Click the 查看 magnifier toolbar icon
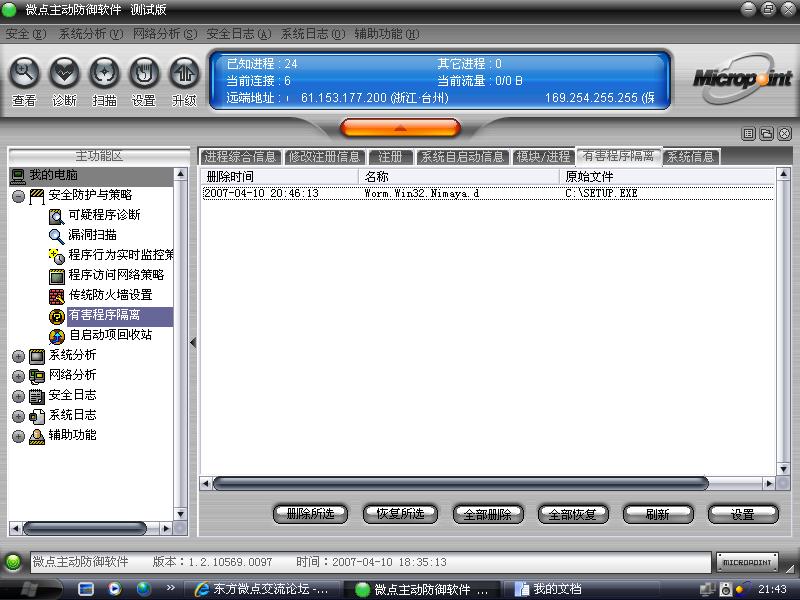 [24, 72]
